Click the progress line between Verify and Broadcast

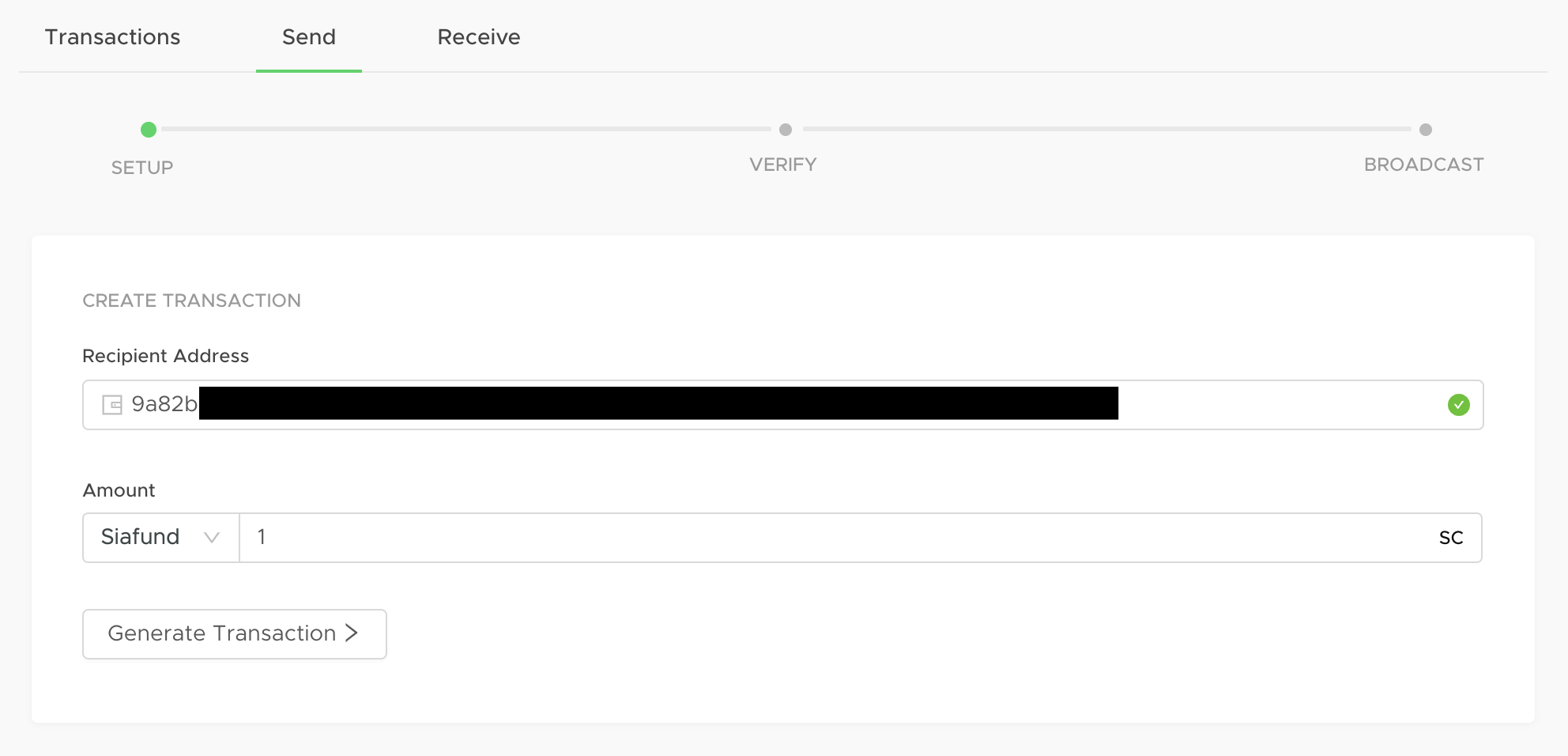(1107, 129)
